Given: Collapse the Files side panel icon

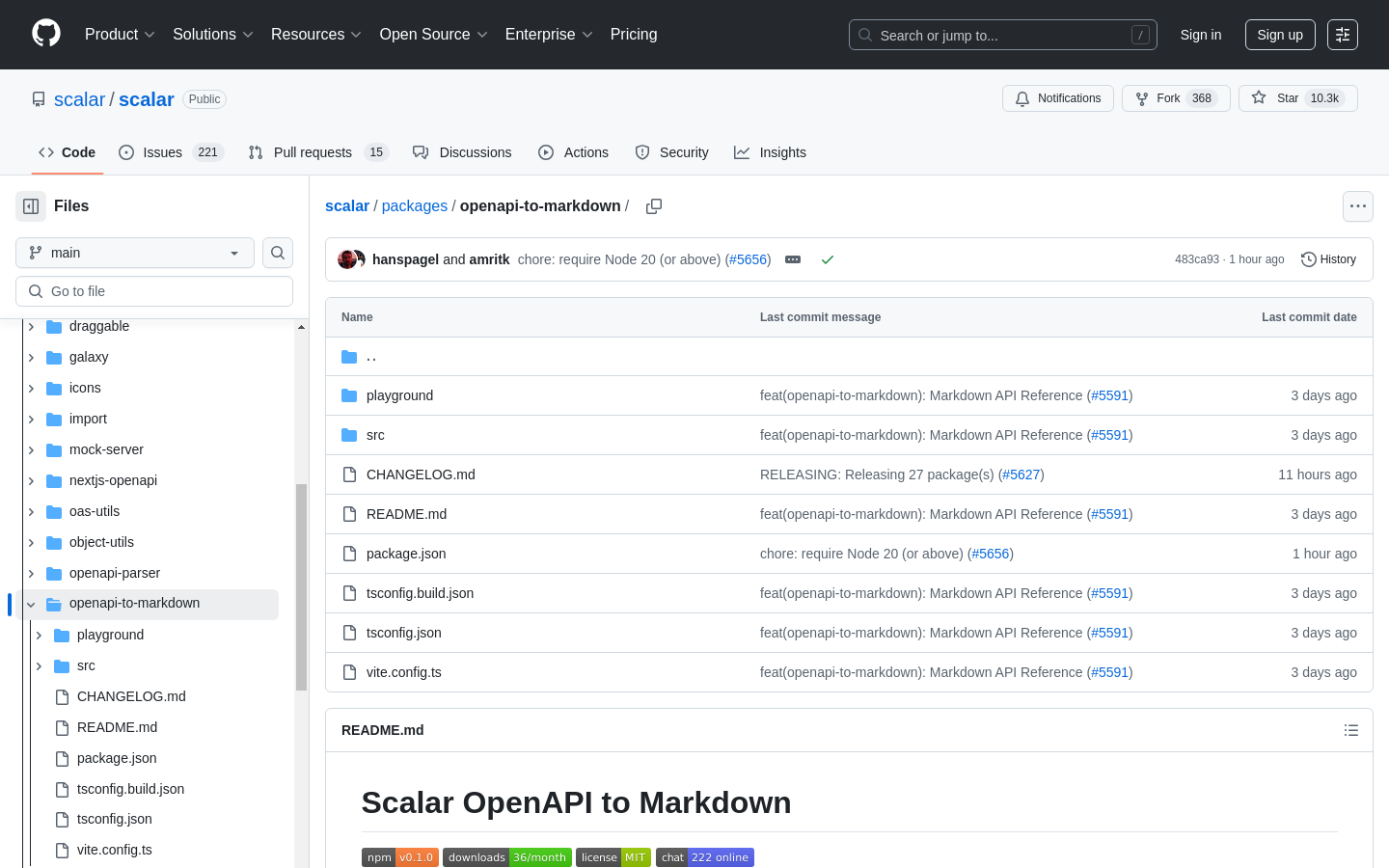Looking at the screenshot, I should [31, 206].
